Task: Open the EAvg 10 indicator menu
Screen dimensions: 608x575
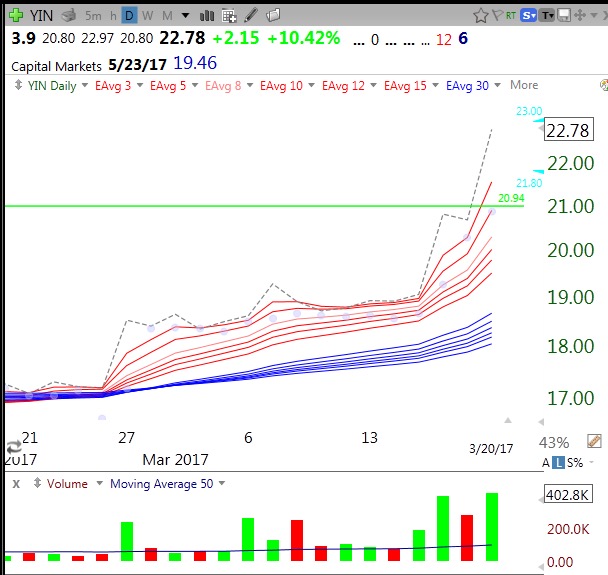Action: pyautogui.click(x=311, y=85)
